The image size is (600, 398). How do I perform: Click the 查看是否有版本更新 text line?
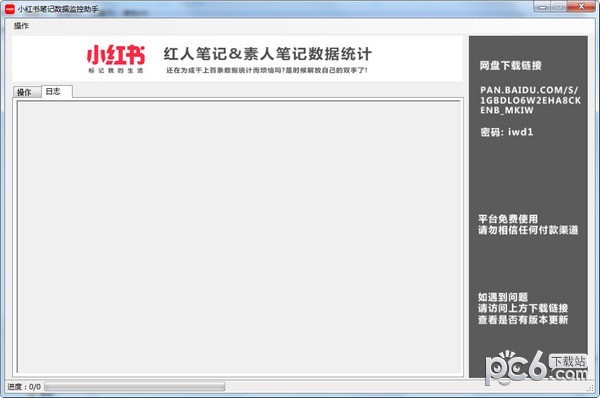pos(523,320)
